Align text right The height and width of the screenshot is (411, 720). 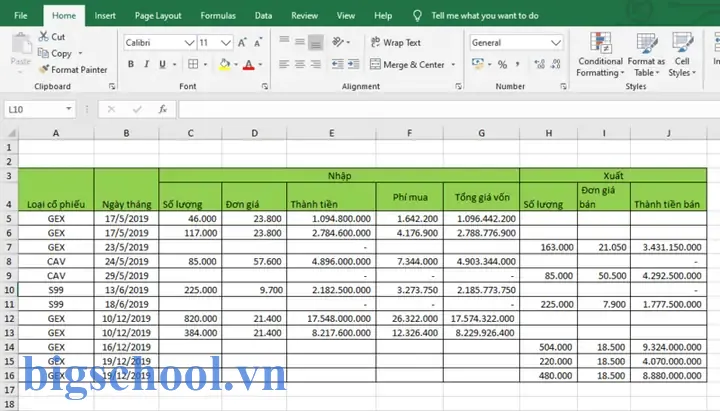coord(315,64)
